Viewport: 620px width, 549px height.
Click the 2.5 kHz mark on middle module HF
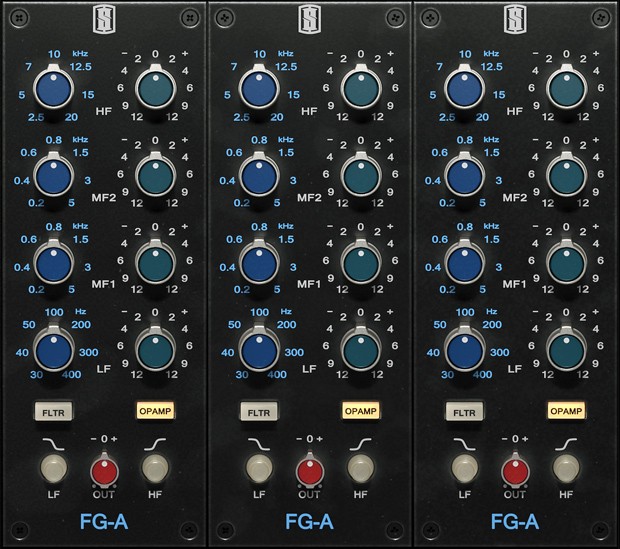click(x=242, y=117)
